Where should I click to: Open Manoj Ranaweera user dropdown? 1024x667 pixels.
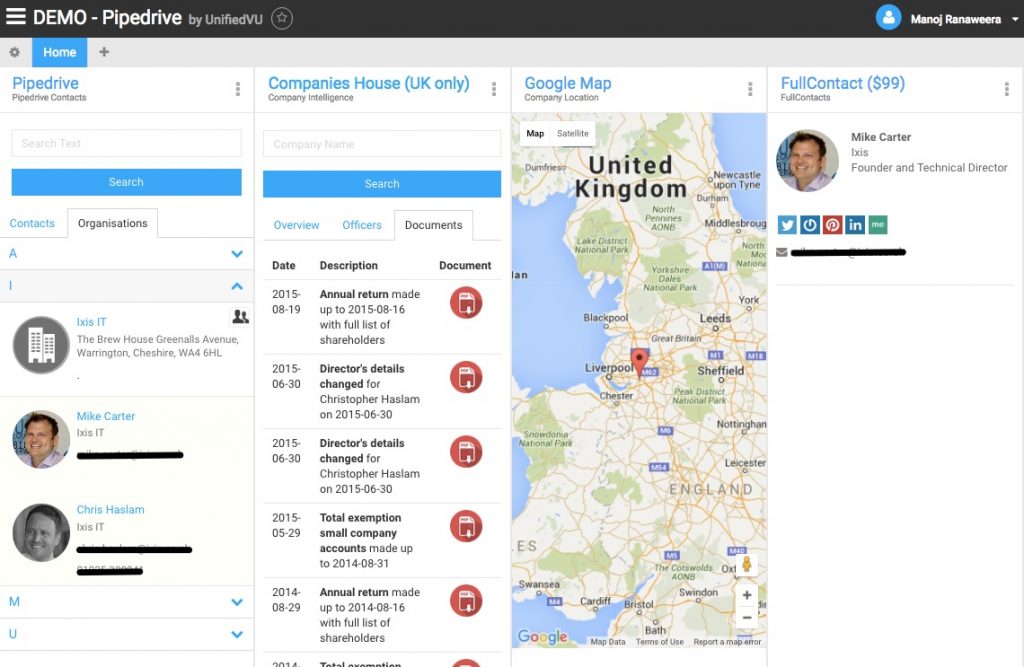(x=1012, y=20)
